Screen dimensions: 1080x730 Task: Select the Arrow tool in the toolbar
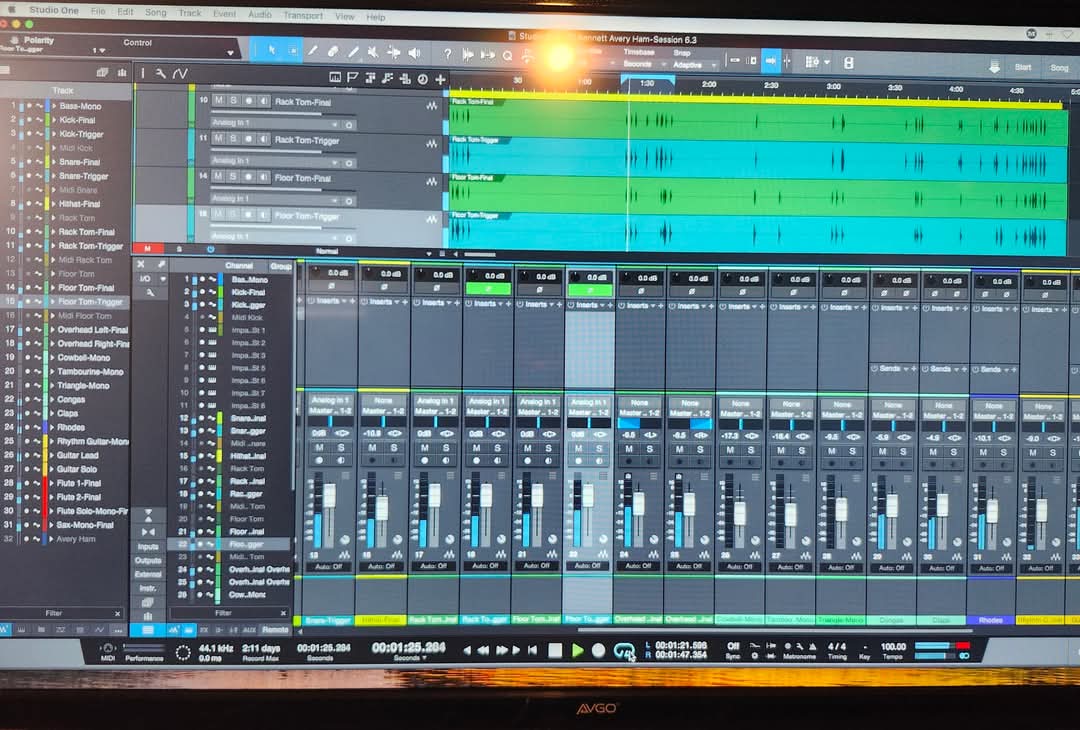pyautogui.click(x=271, y=51)
